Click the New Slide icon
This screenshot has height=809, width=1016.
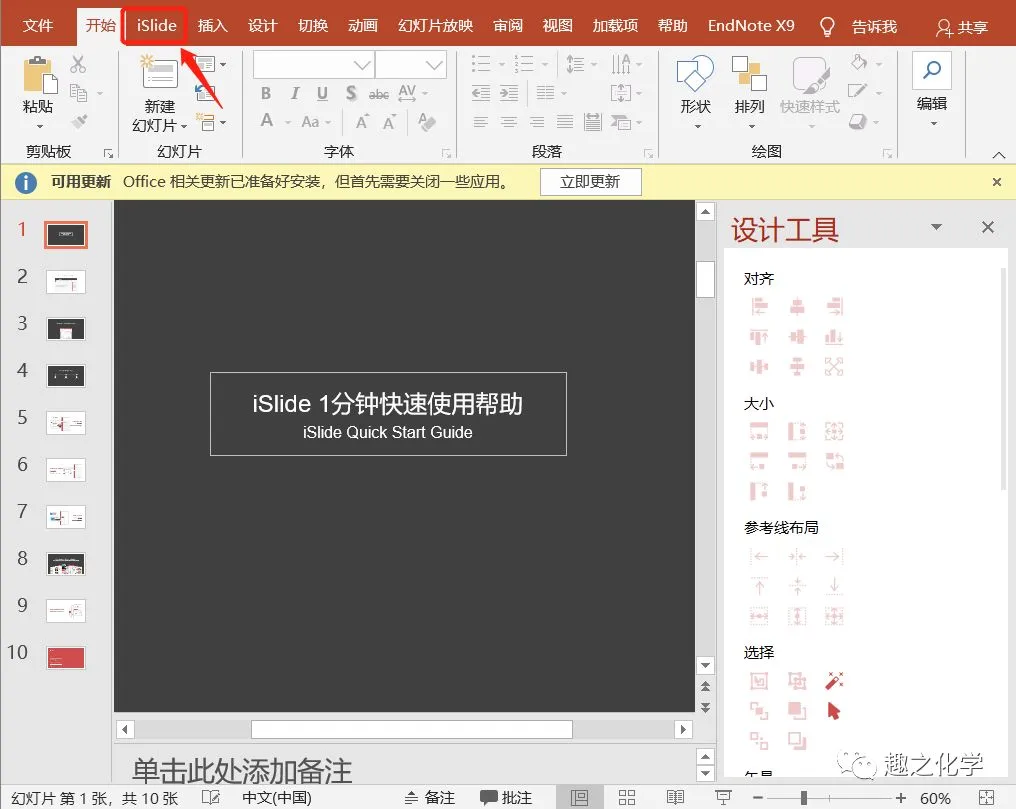point(159,72)
